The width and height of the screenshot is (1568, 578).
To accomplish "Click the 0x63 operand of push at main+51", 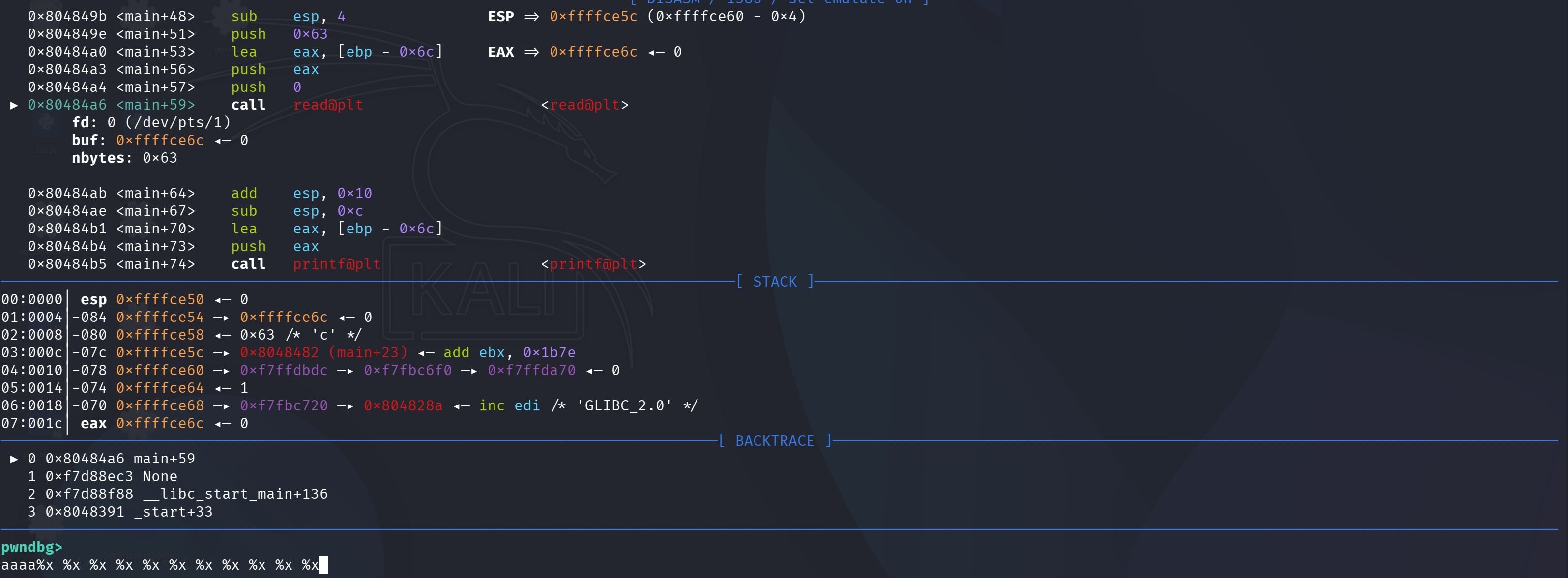I will (311, 34).
